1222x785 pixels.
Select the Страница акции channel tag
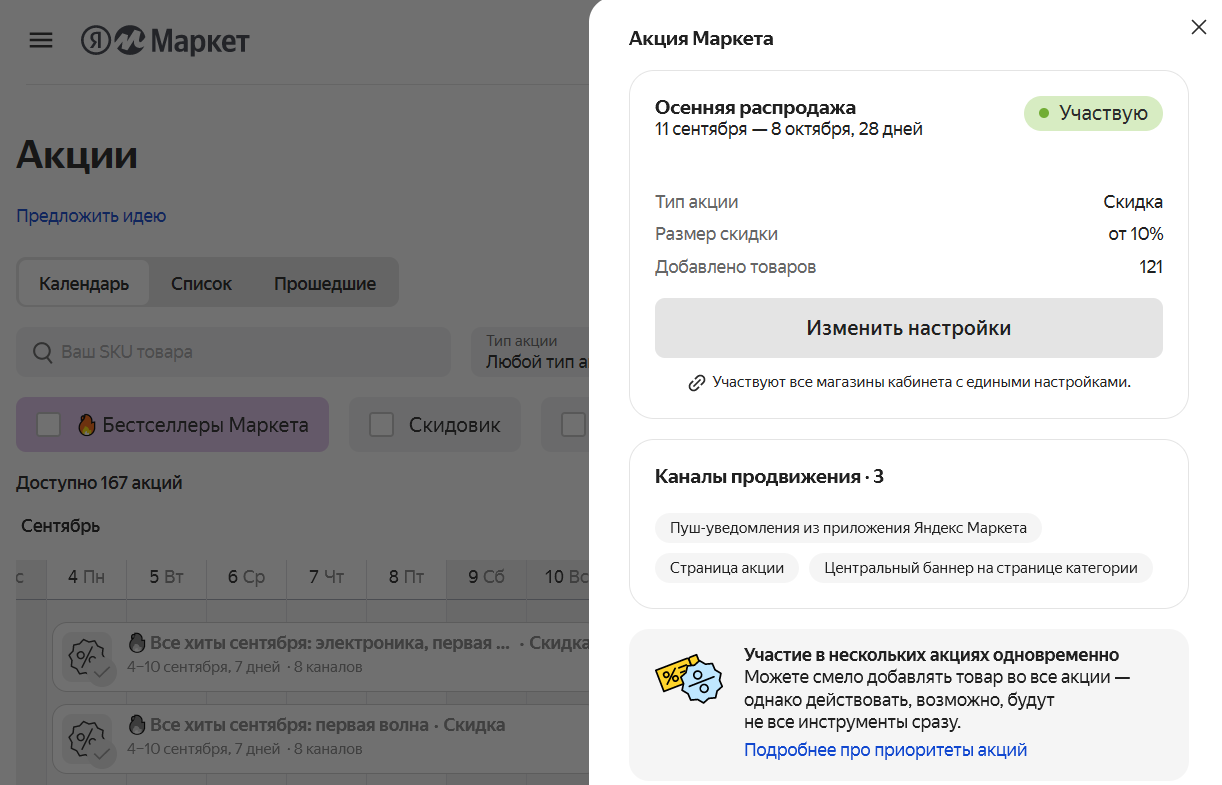tap(726, 568)
